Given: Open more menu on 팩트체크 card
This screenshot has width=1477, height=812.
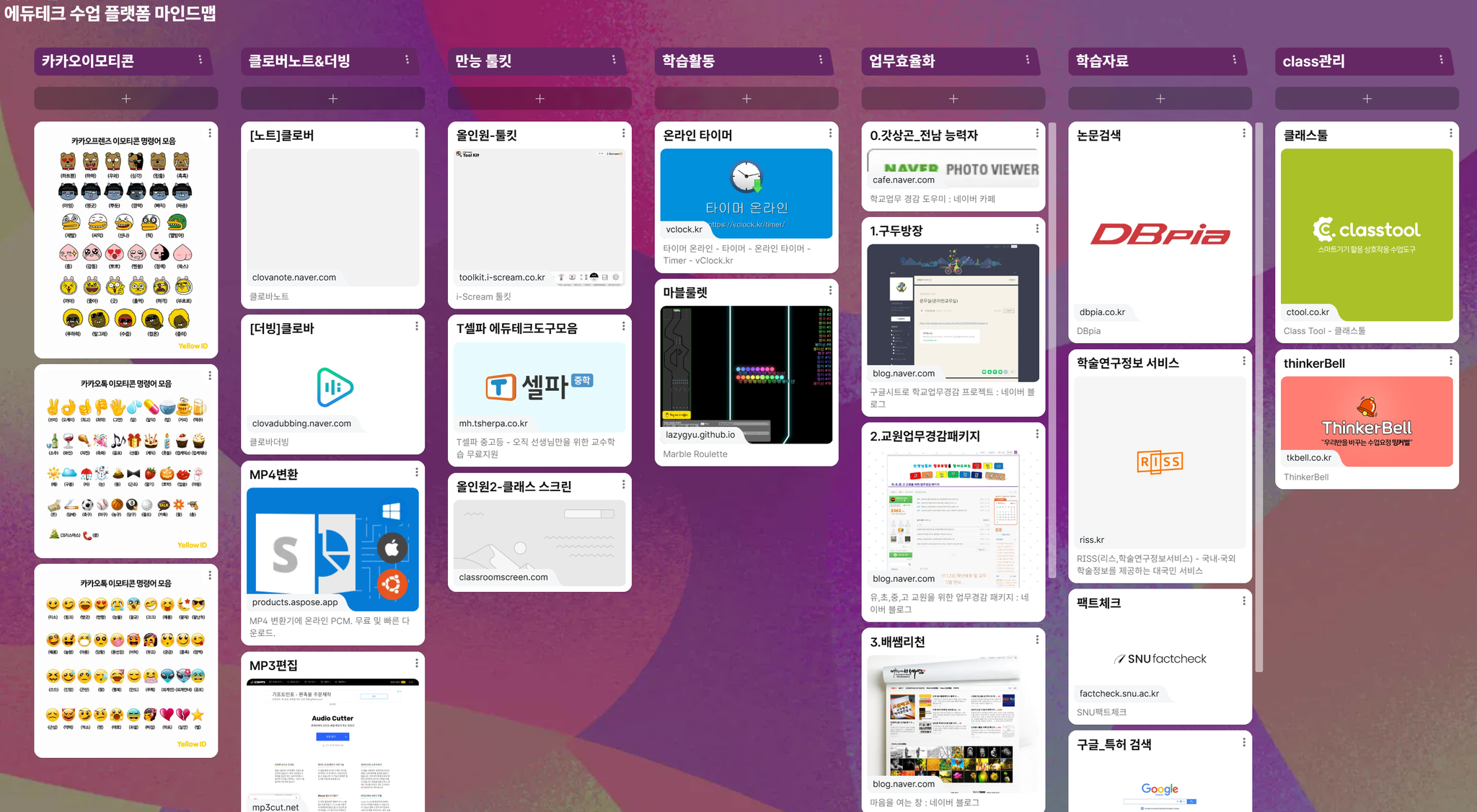Looking at the screenshot, I should [x=1243, y=601].
